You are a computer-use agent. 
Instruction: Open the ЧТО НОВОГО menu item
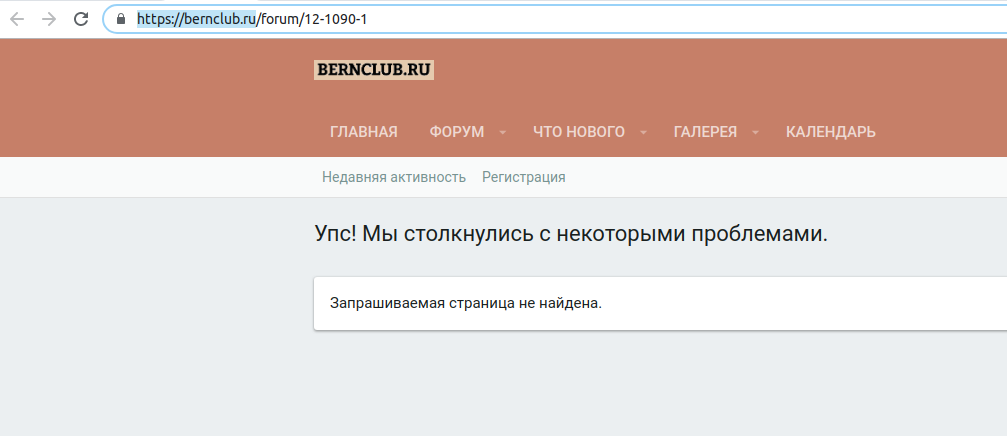point(579,132)
